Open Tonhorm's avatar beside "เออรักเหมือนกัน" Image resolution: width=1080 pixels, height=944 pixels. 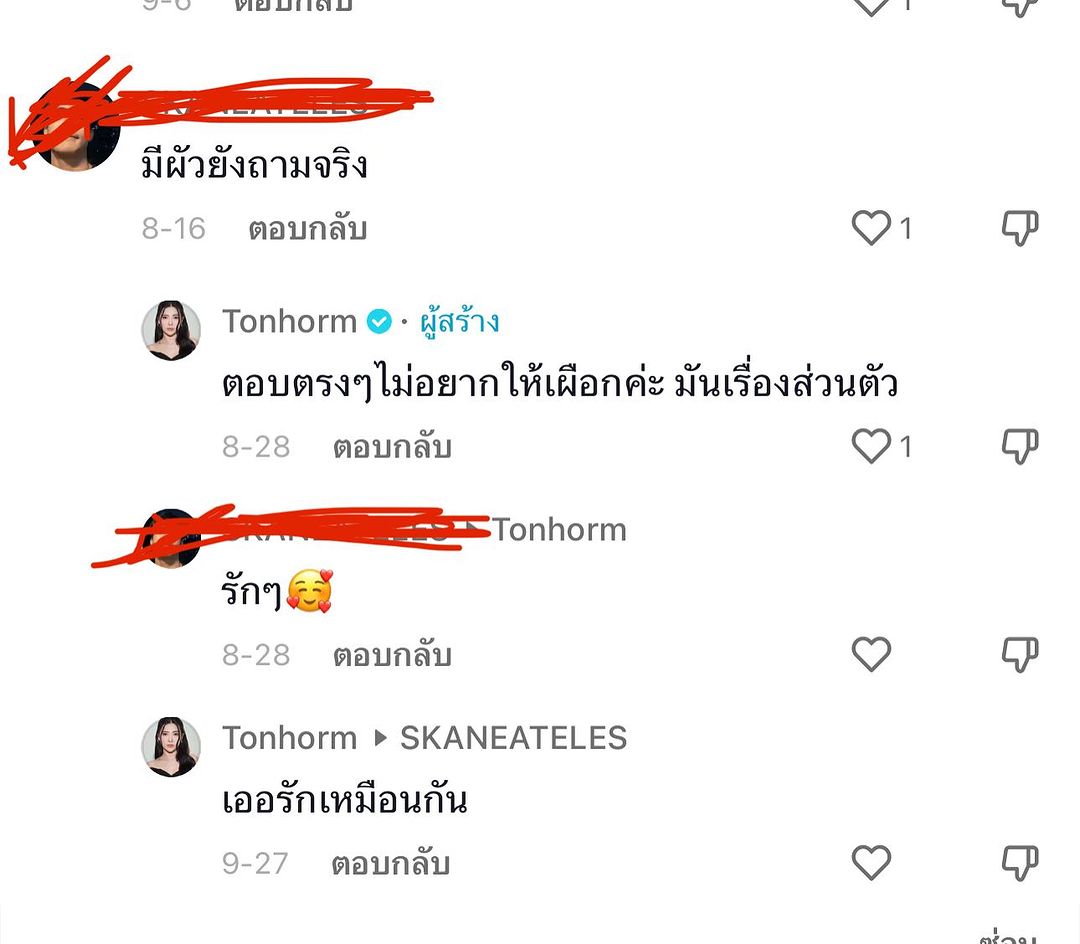click(171, 747)
